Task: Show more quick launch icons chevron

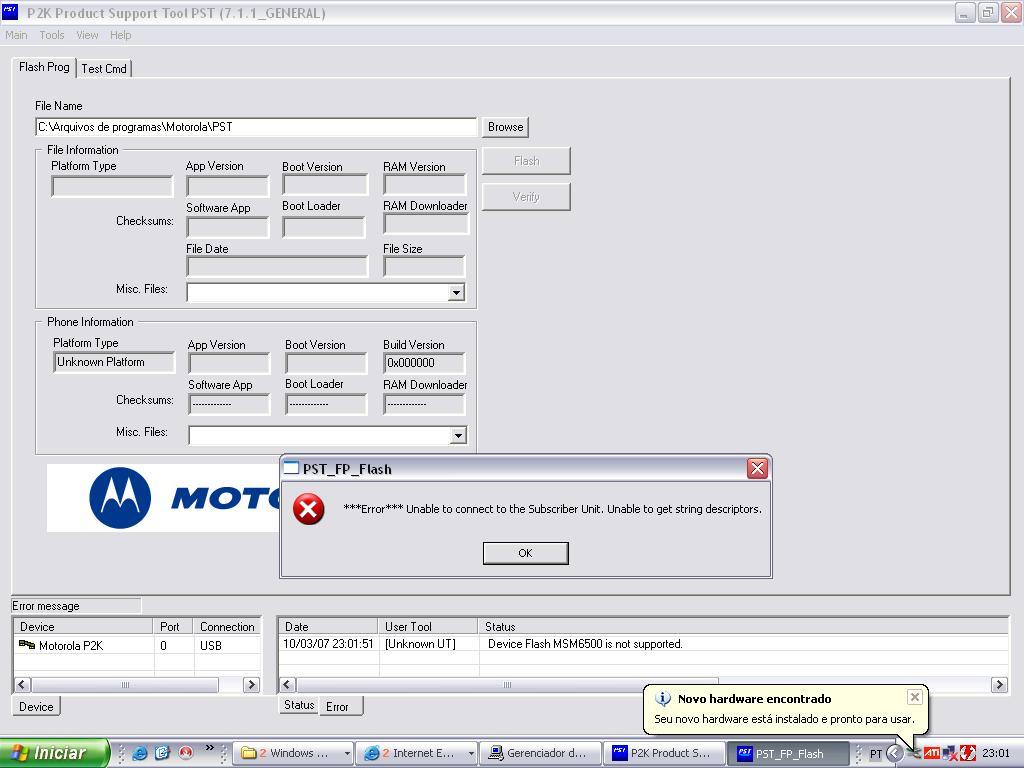Action: (209, 748)
